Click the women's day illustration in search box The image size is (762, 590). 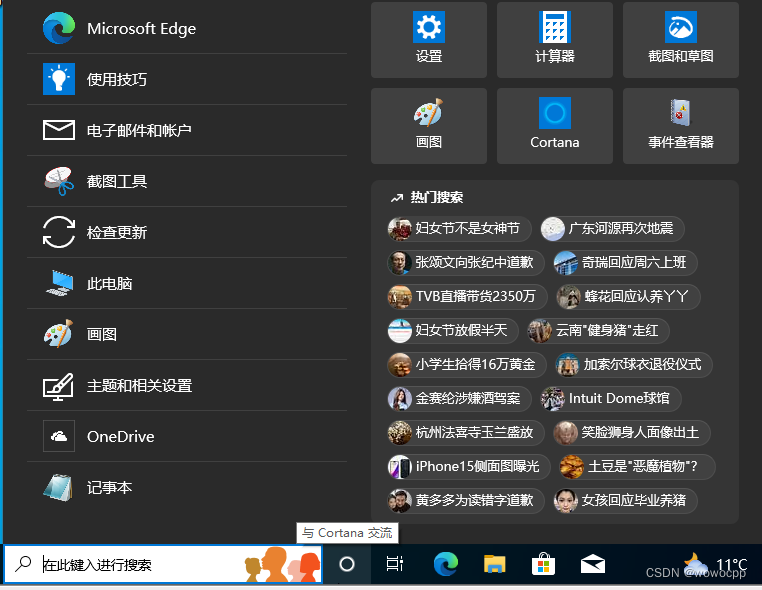click(282, 565)
